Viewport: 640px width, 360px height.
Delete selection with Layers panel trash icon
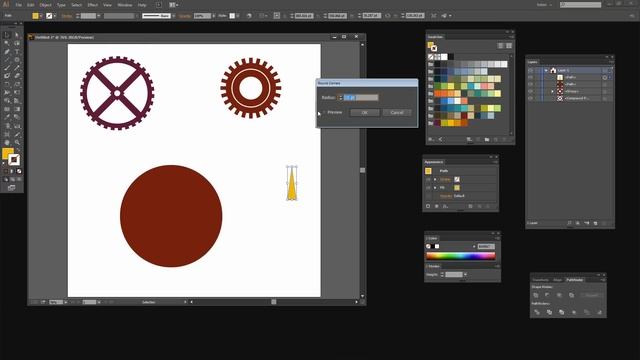coord(604,223)
